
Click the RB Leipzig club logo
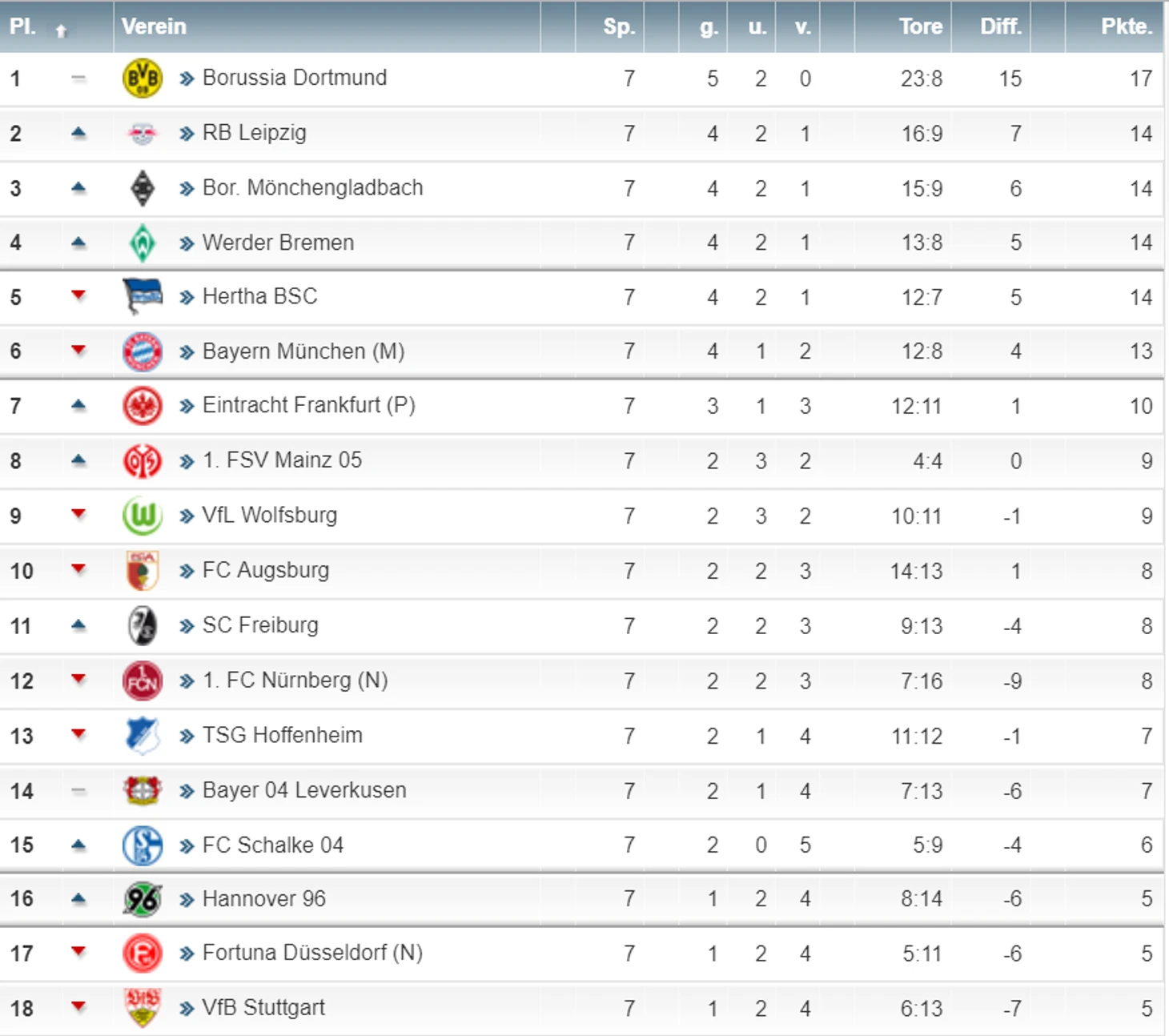coord(143,134)
